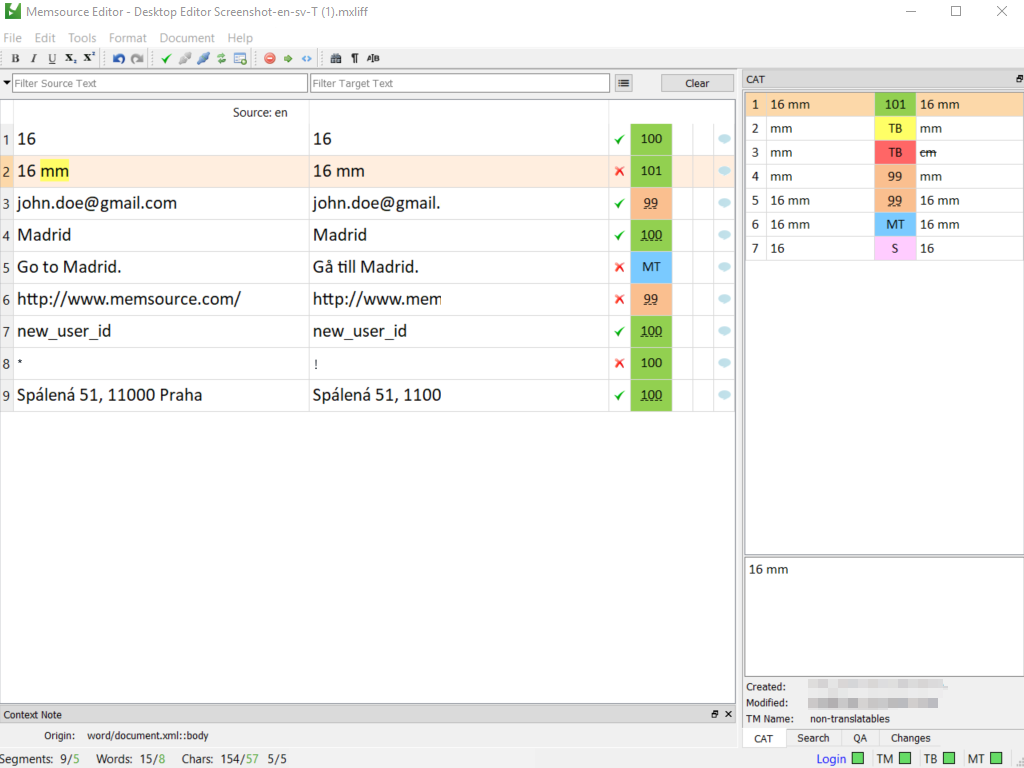The image size is (1024, 768).
Task: Select the blue MT match badge on segment 6
Action: tap(895, 224)
